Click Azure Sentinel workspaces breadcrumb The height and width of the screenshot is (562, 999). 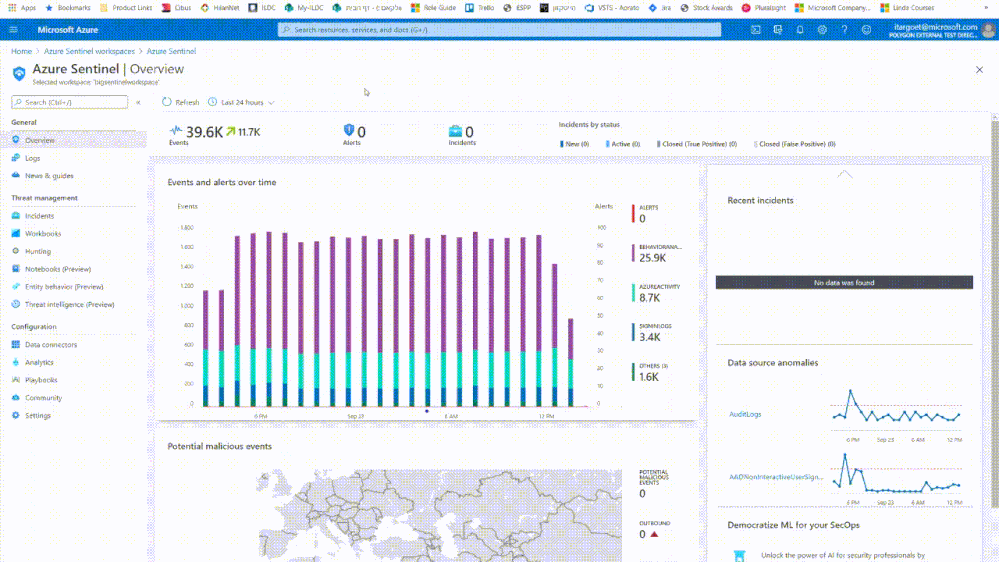pyautogui.click(x=91, y=51)
